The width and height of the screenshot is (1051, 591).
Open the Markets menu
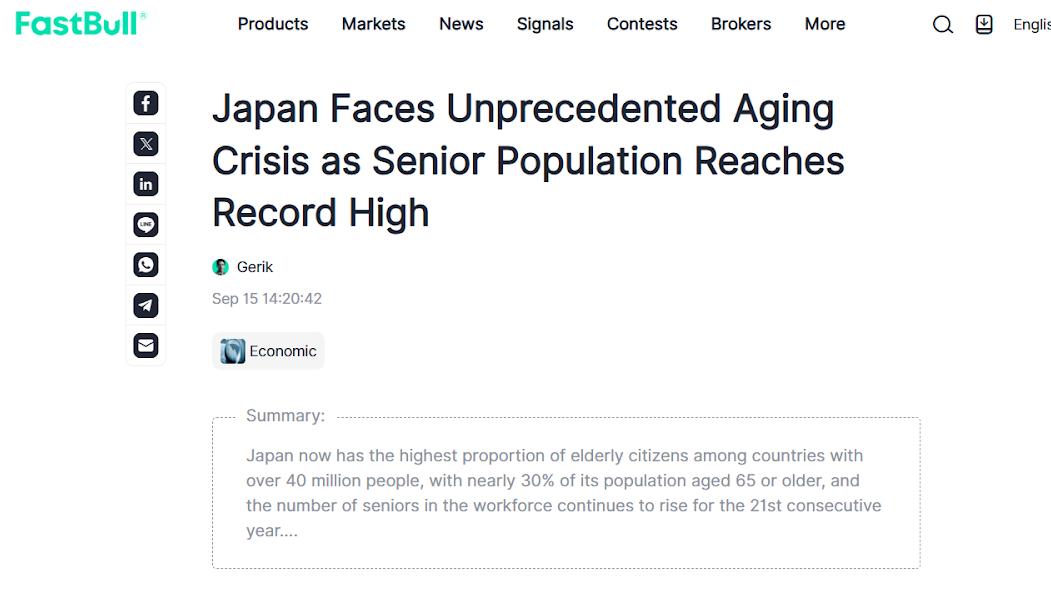click(373, 24)
